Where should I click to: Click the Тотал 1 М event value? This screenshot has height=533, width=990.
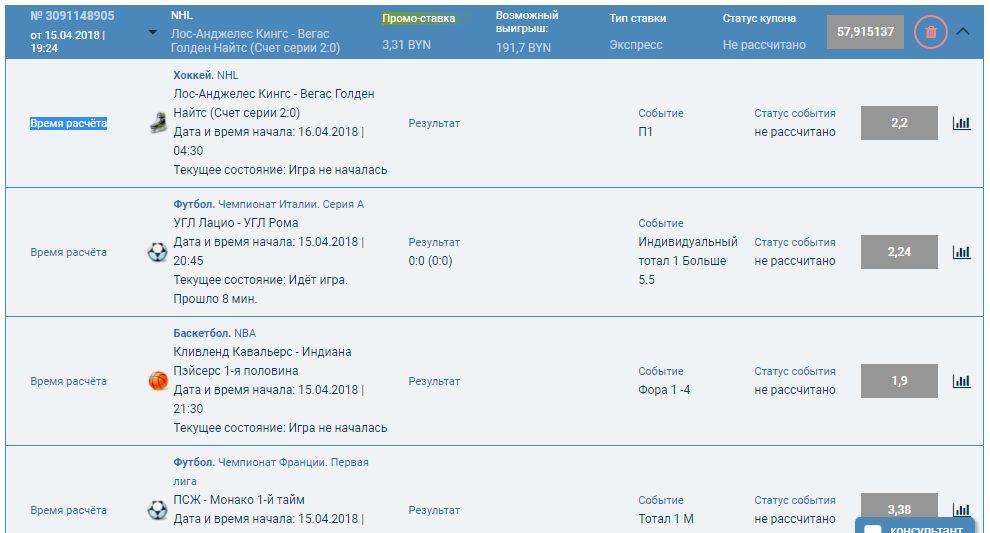(665, 518)
